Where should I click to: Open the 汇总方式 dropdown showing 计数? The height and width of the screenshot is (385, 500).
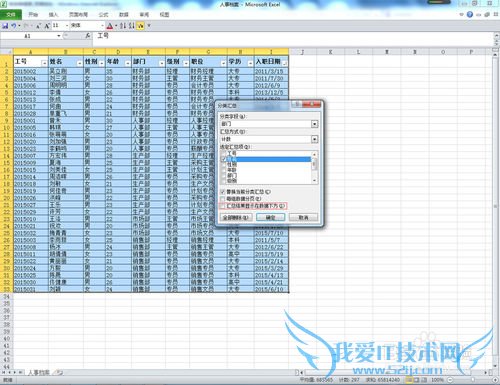tap(314, 139)
